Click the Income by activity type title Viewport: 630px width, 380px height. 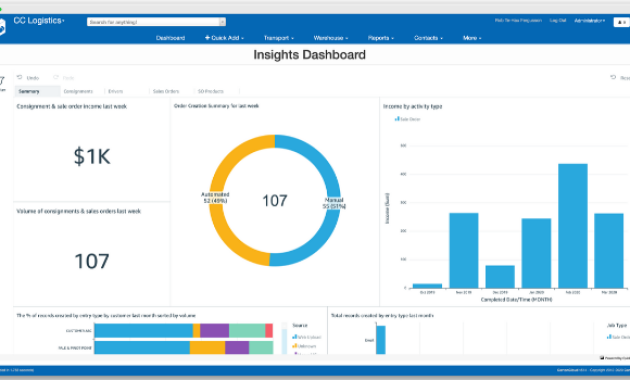(413, 106)
